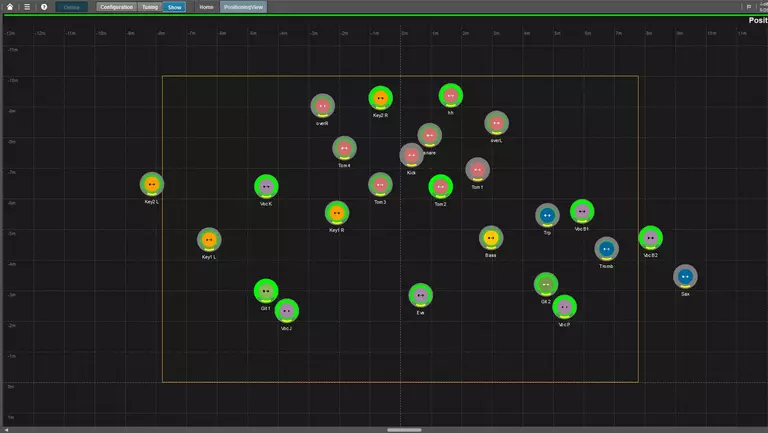The width and height of the screenshot is (768, 433).
Task: Select the Bass sound object
Action: click(490, 238)
